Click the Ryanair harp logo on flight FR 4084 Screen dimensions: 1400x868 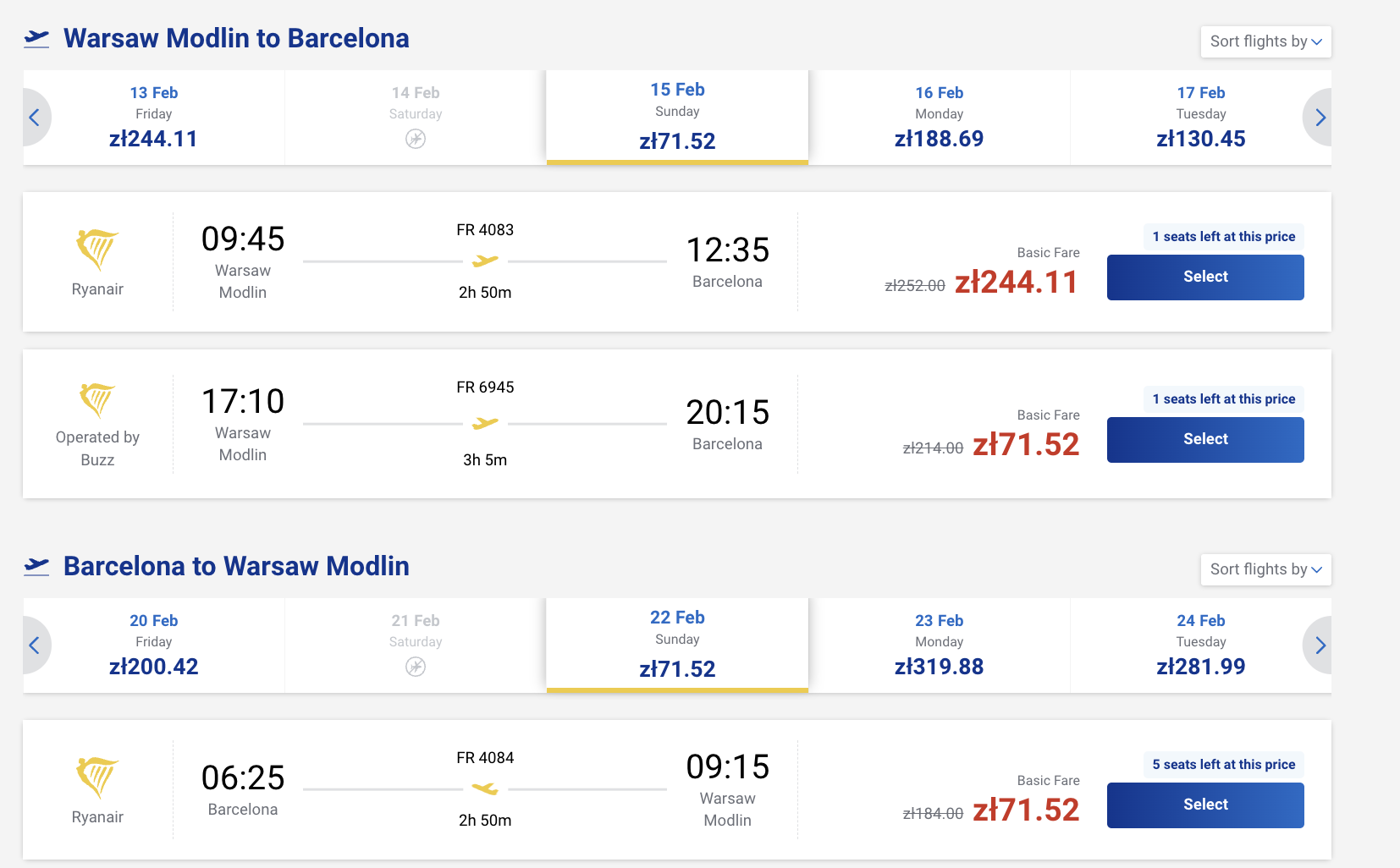(97, 777)
